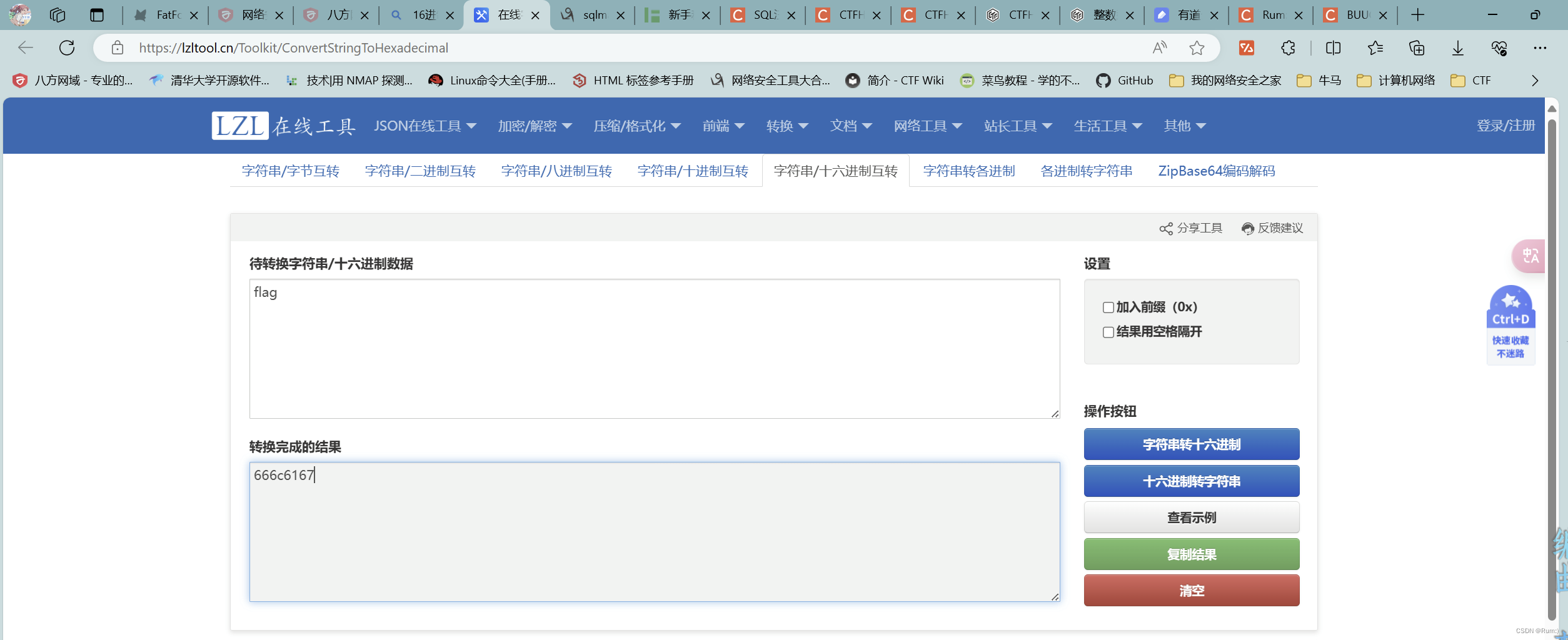The image size is (1568, 640).
Task: Open the Collections icon
Action: 1417,47
